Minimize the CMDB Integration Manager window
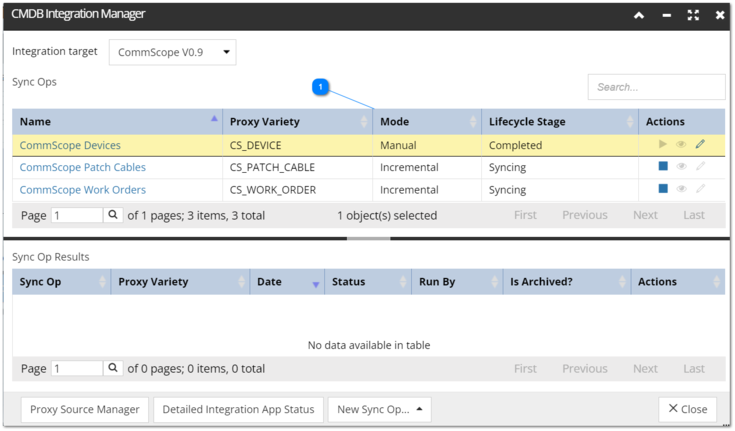Screen dimensions: 735x431 tap(666, 16)
